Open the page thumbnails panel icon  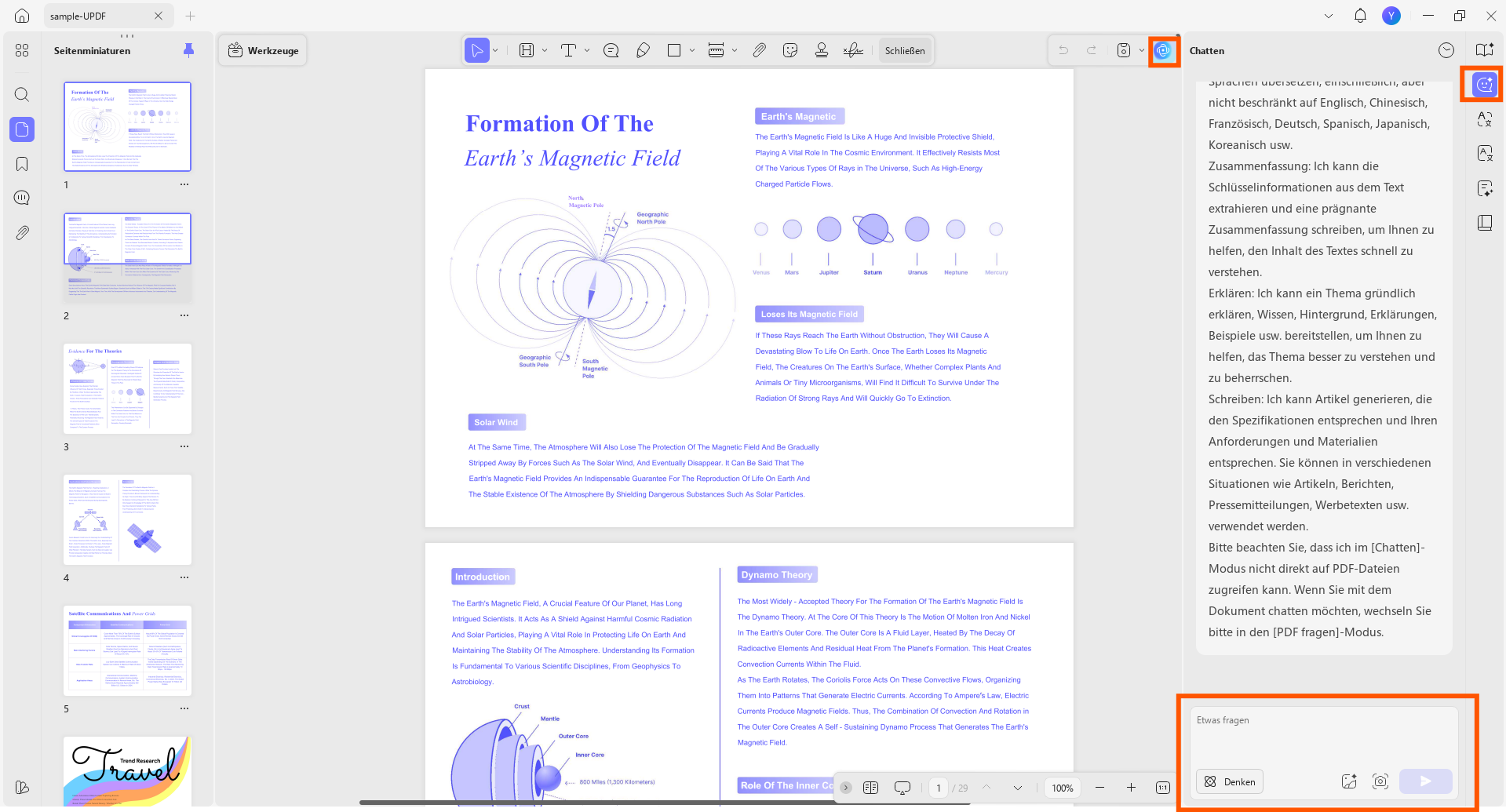coord(22,129)
